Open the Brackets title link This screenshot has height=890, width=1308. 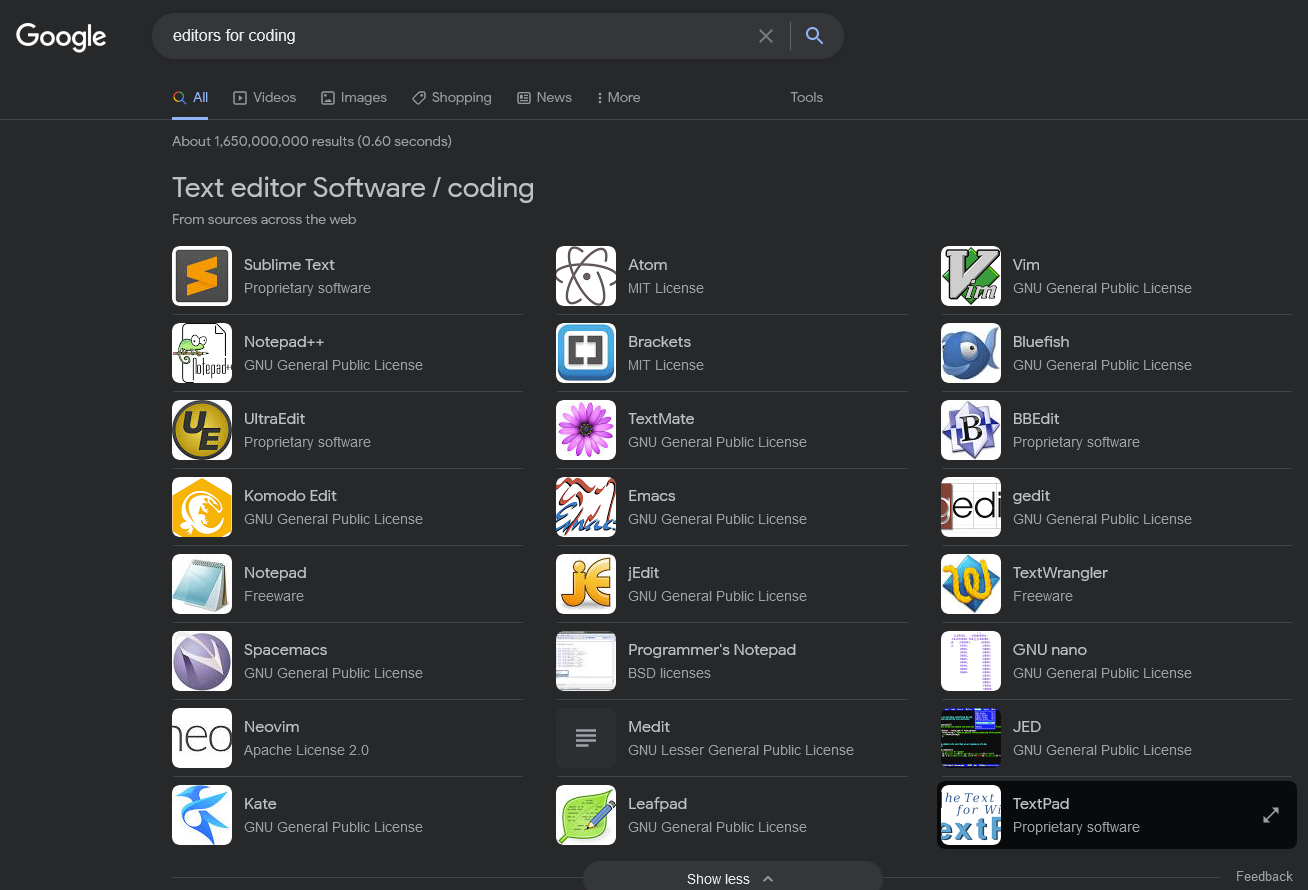coord(659,342)
